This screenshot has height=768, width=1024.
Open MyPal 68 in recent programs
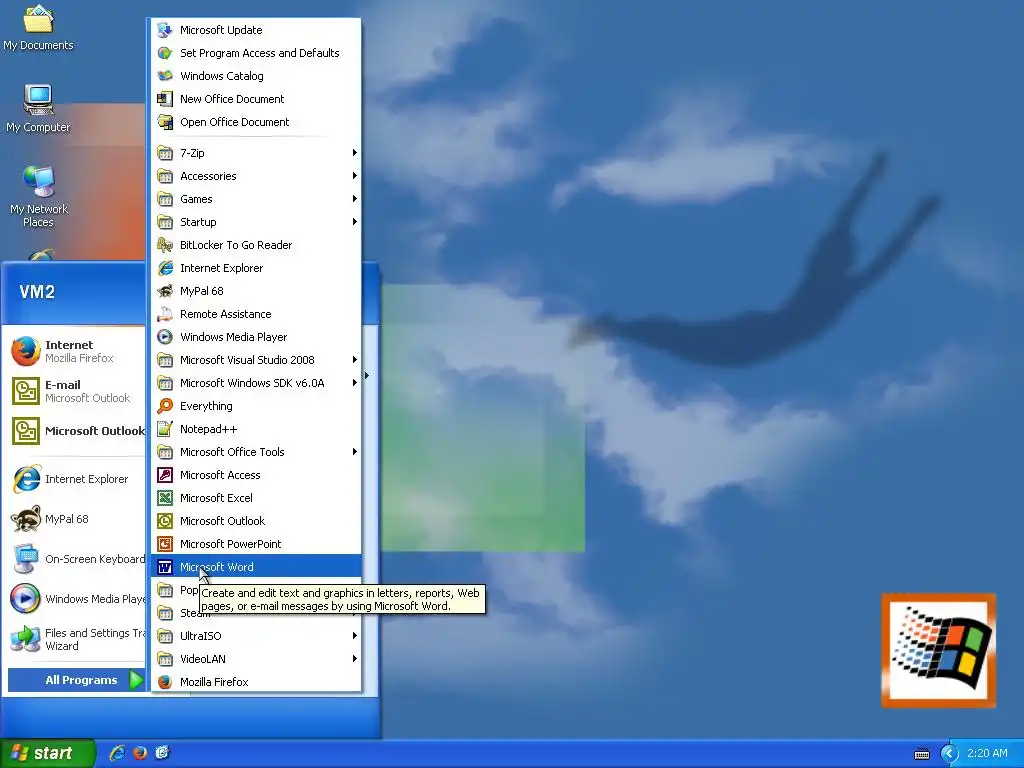pos(77,519)
